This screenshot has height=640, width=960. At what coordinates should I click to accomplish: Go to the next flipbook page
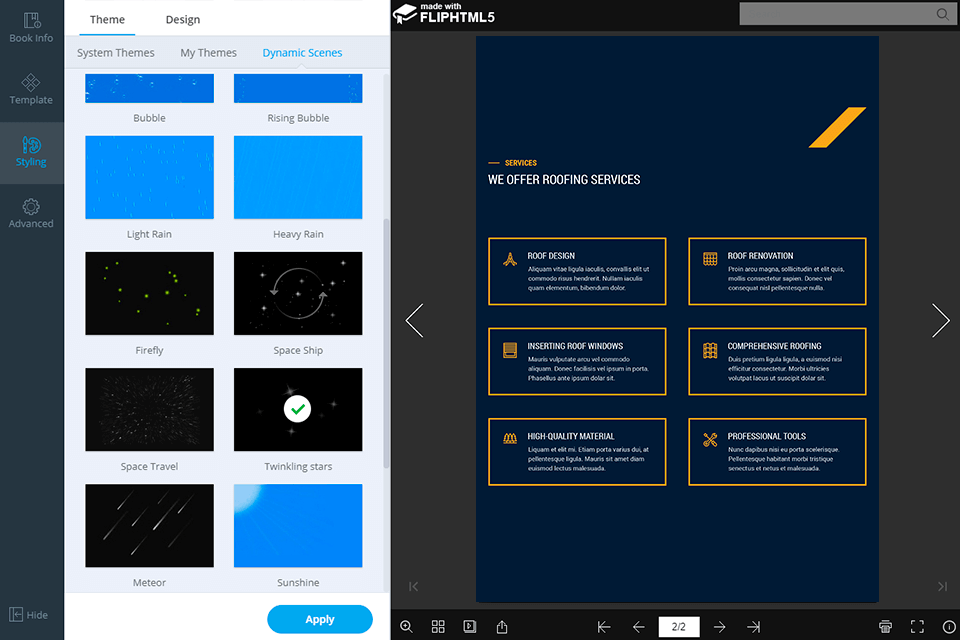pyautogui.click(x=940, y=320)
